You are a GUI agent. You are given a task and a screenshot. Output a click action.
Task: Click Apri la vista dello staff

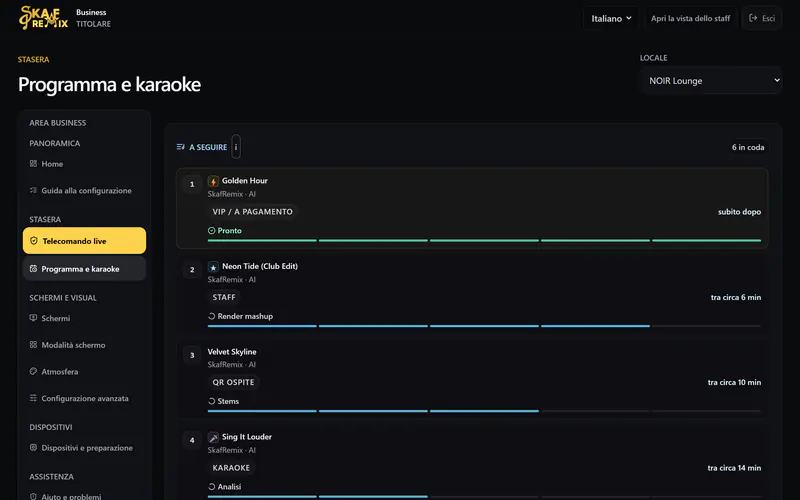pos(690,18)
